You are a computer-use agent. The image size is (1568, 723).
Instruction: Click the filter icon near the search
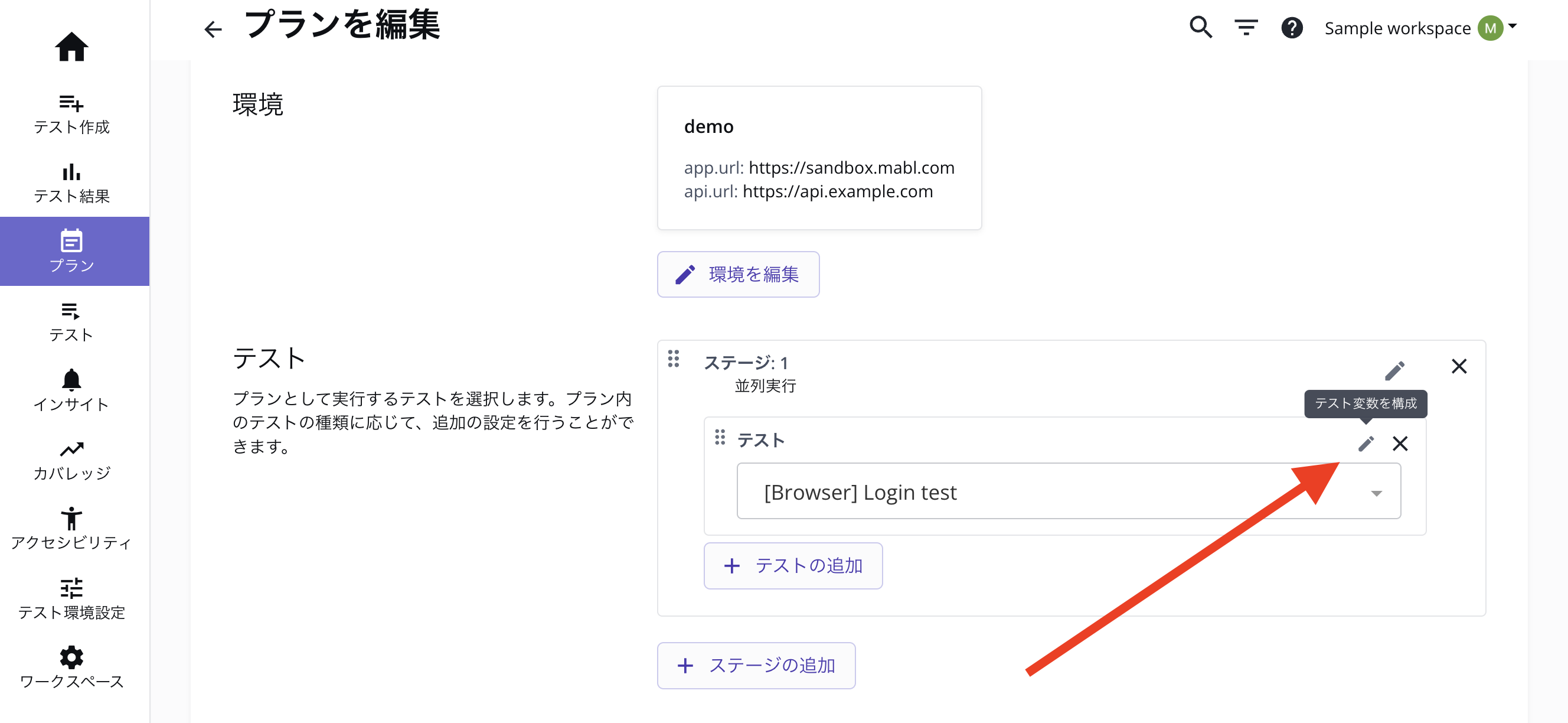(1246, 27)
